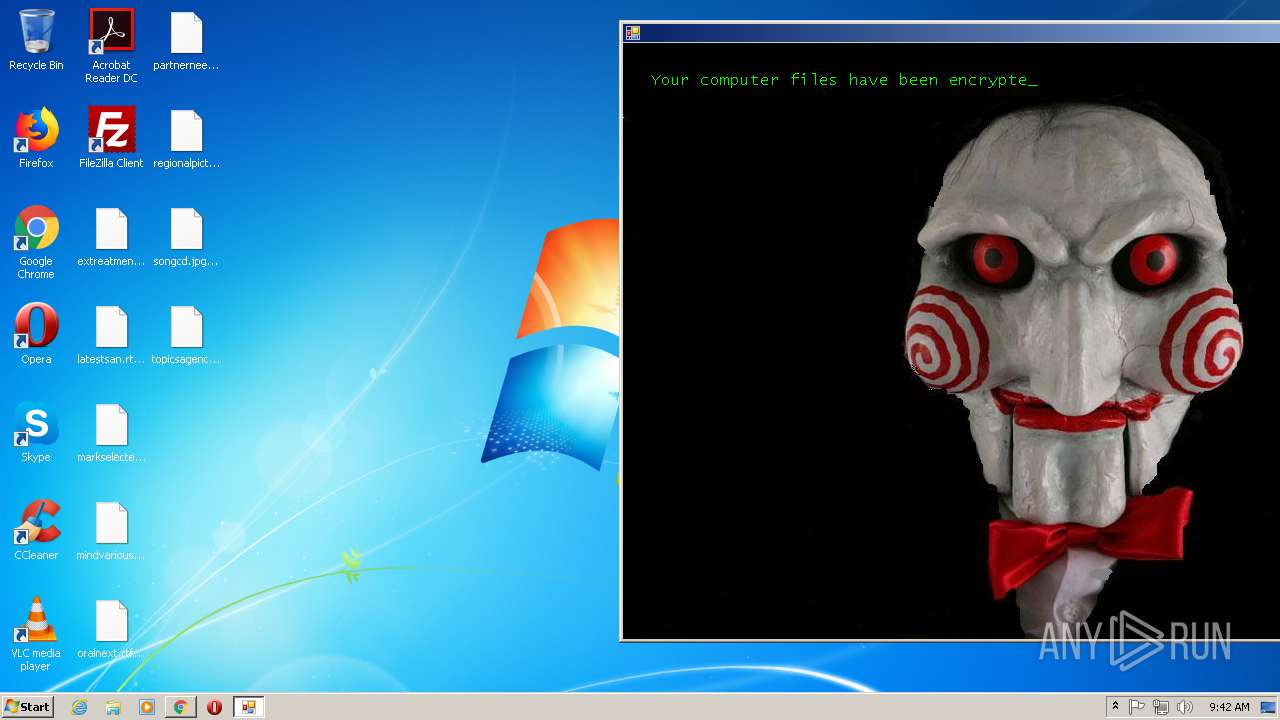Open the Recycle Bin icon
Image resolution: width=1280 pixels, height=720 pixels.
(x=36, y=41)
